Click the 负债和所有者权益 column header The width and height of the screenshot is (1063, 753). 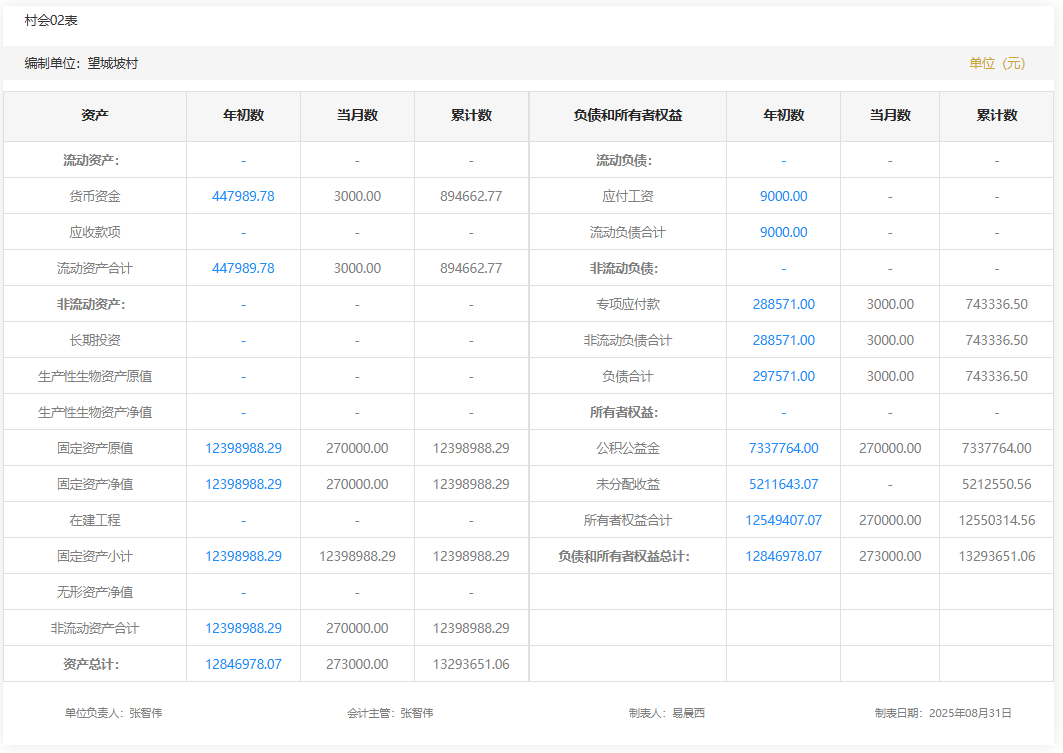click(628, 115)
